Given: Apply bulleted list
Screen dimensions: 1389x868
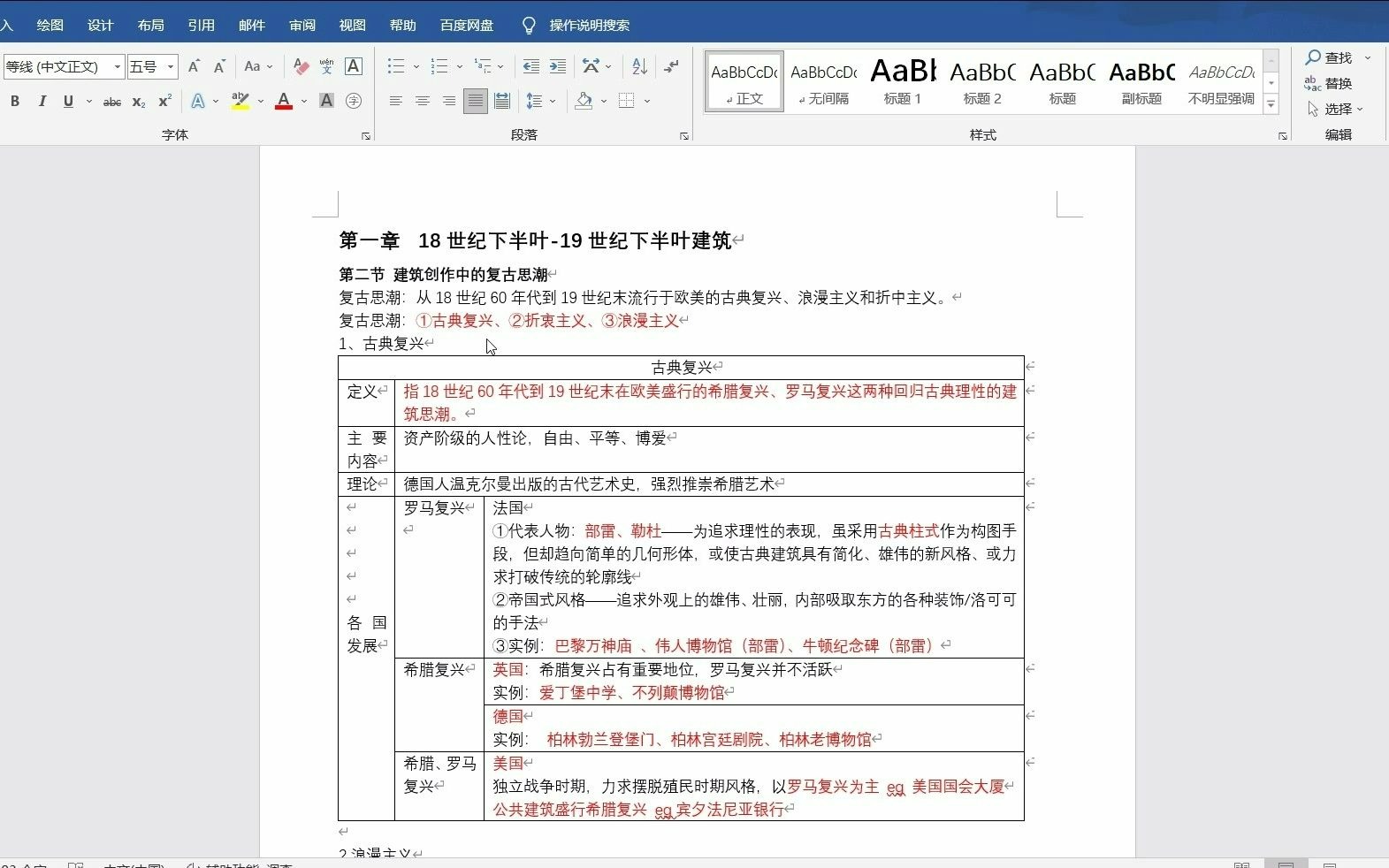Looking at the screenshot, I should pos(396,66).
